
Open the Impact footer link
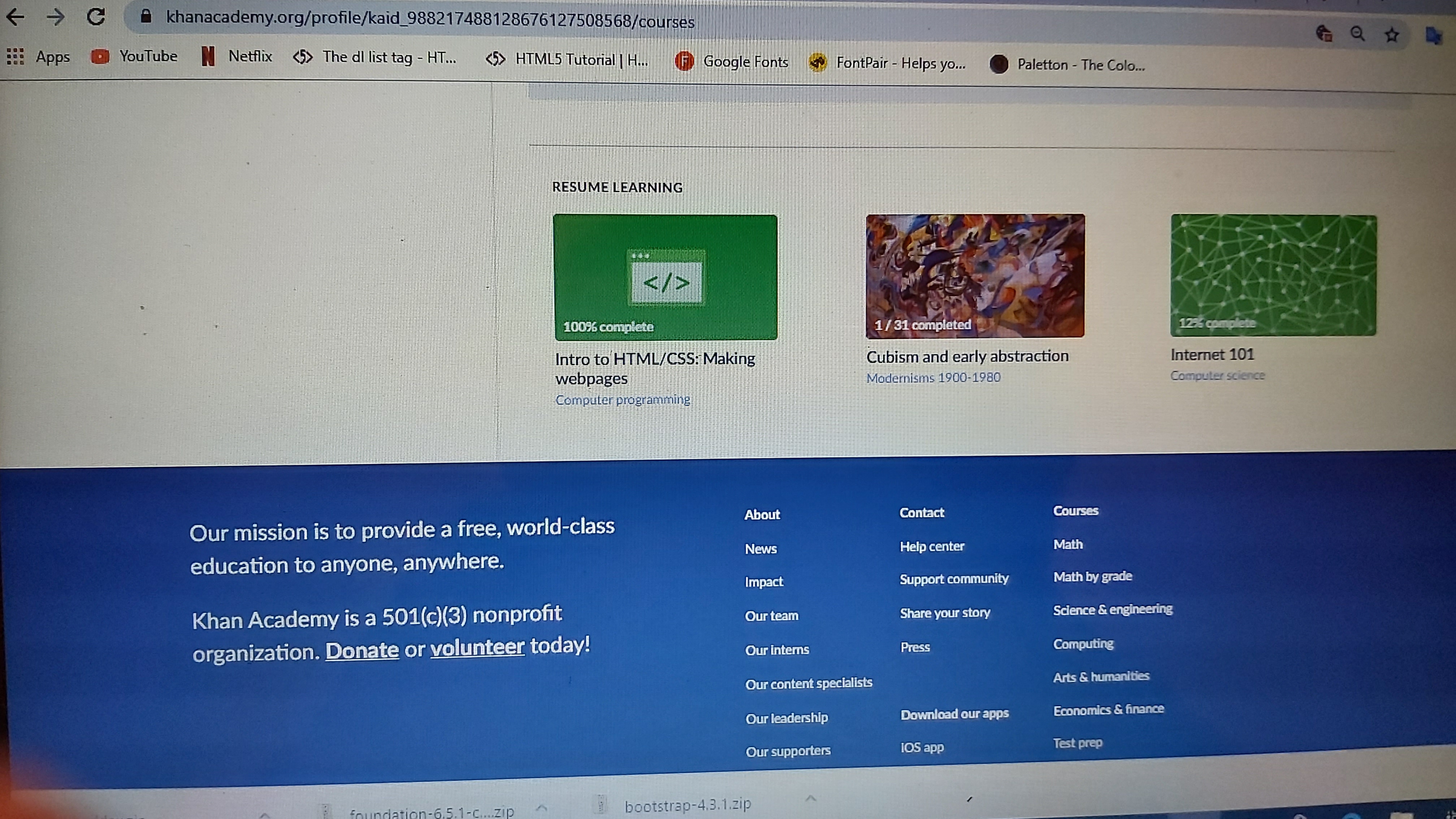coord(764,582)
